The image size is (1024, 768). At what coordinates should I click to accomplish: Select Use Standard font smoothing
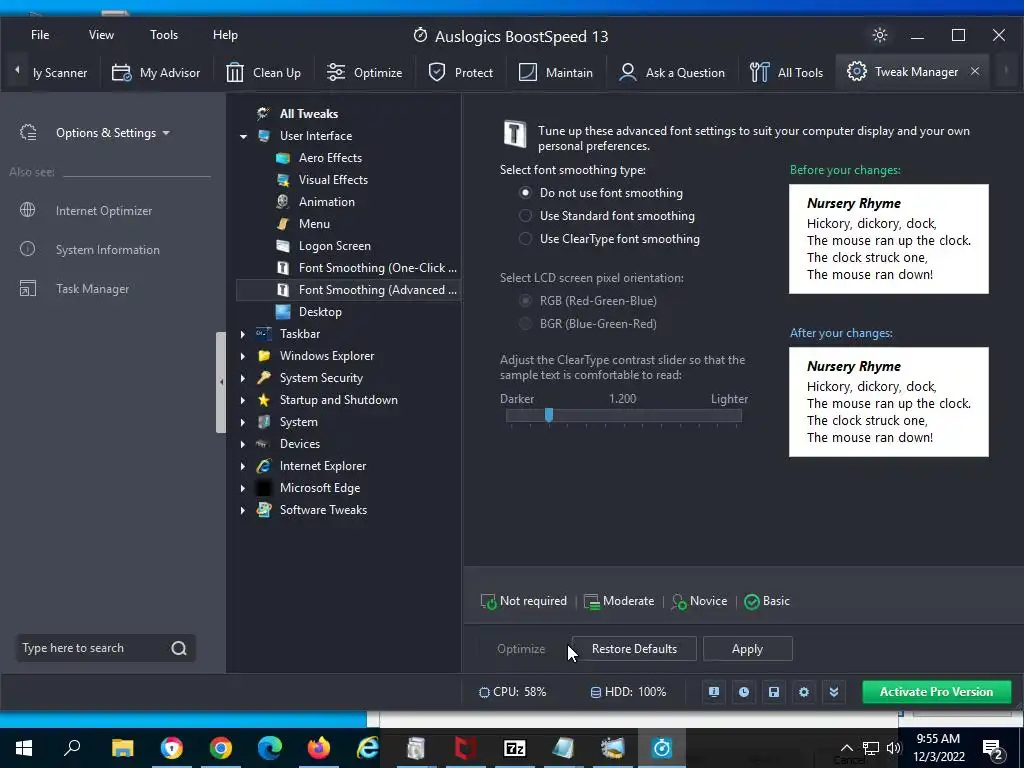click(x=607, y=216)
